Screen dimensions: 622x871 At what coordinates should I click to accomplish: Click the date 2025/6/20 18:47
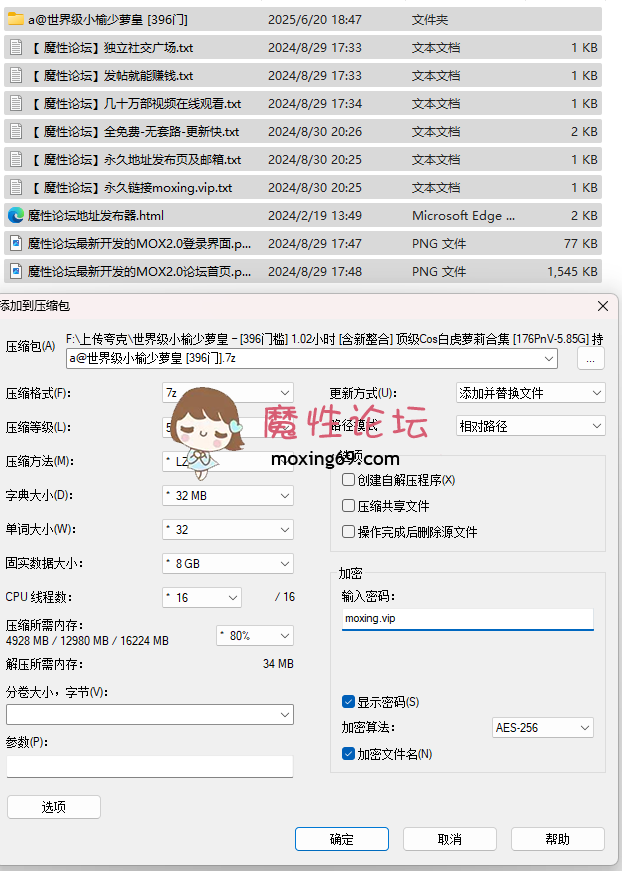(x=315, y=19)
